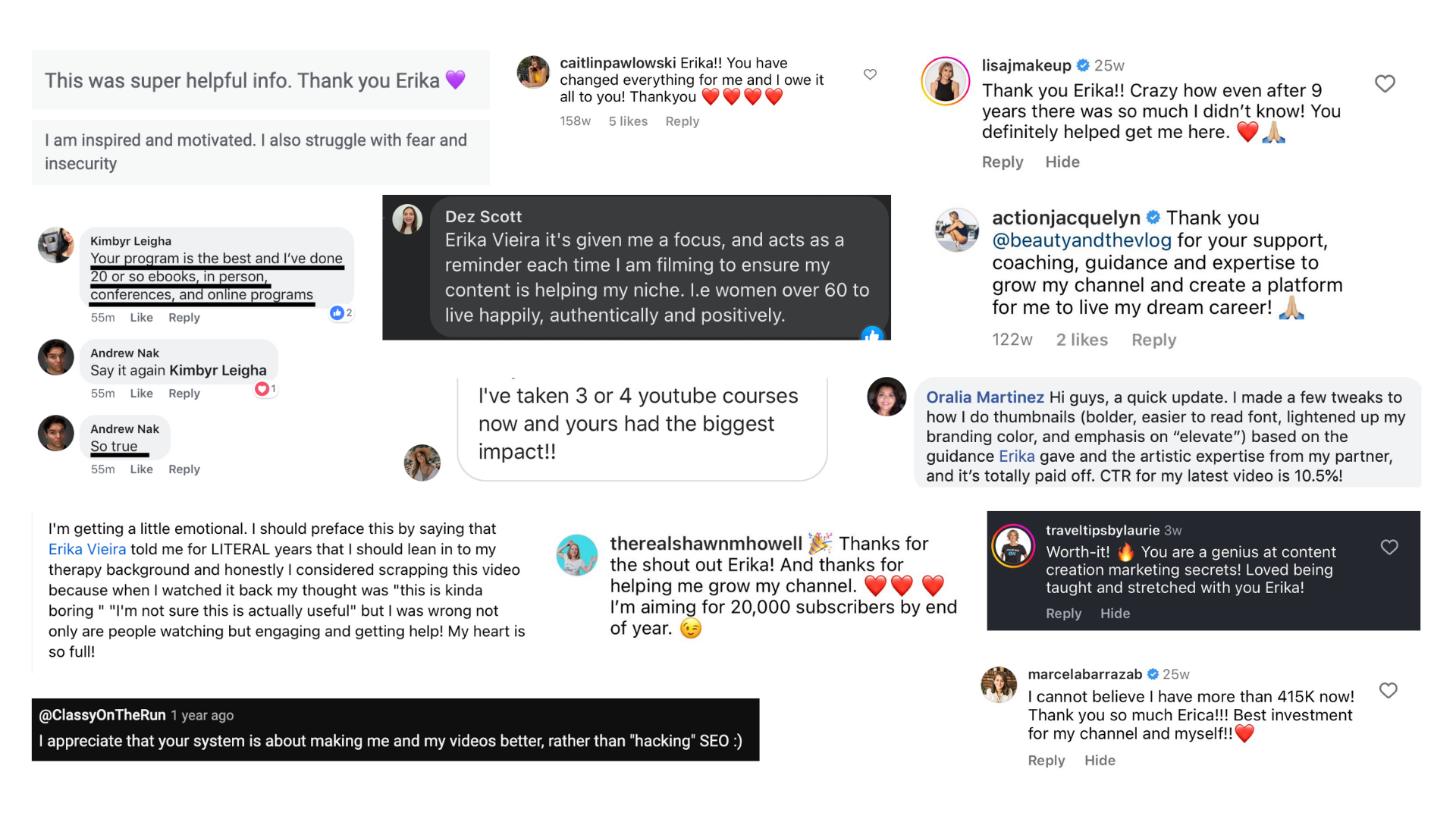Click Like under Kimbyr Leigha's comment
This screenshot has height=819, width=1456.
pyautogui.click(x=141, y=318)
